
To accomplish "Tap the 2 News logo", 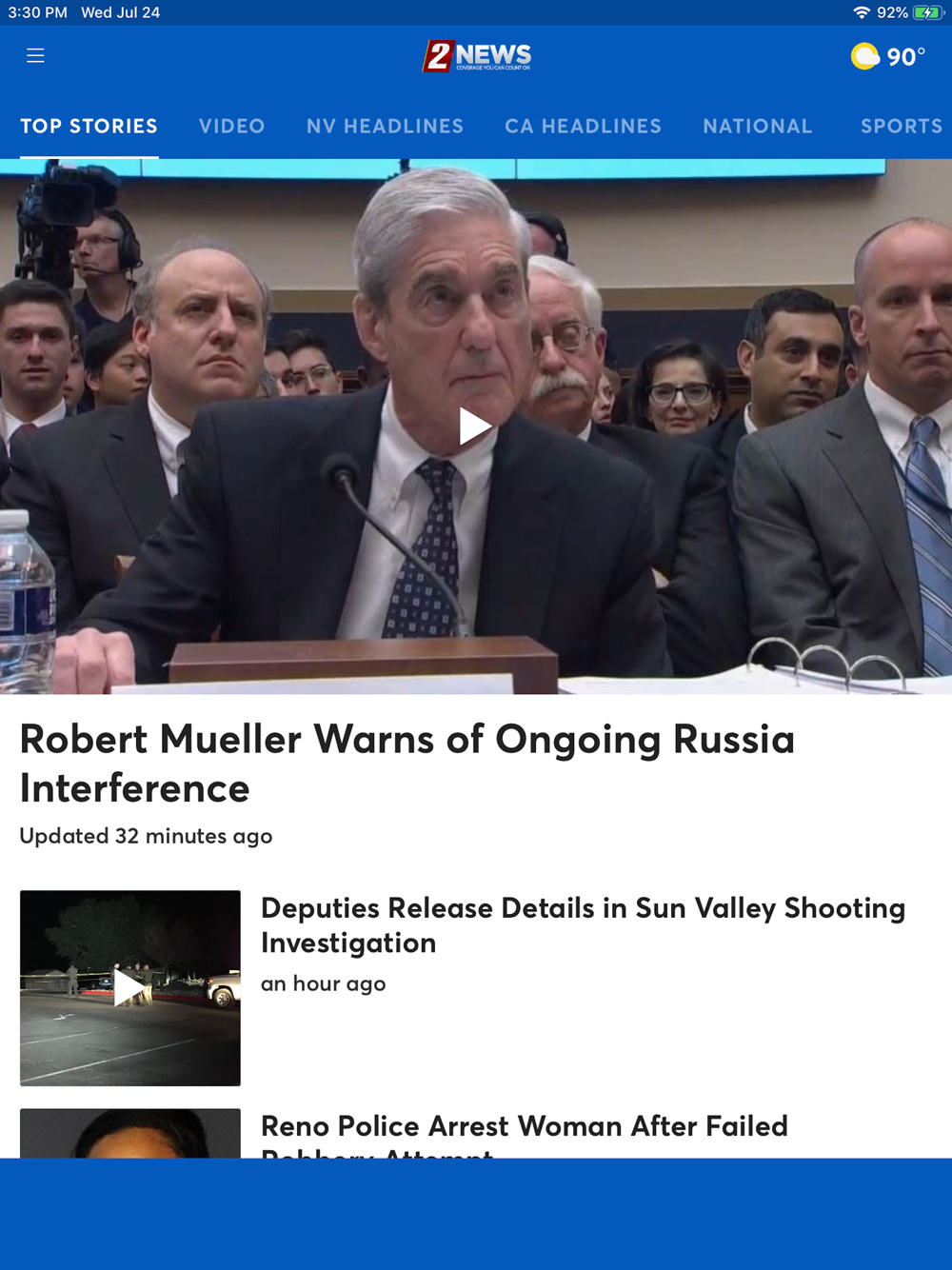I will (x=476, y=56).
